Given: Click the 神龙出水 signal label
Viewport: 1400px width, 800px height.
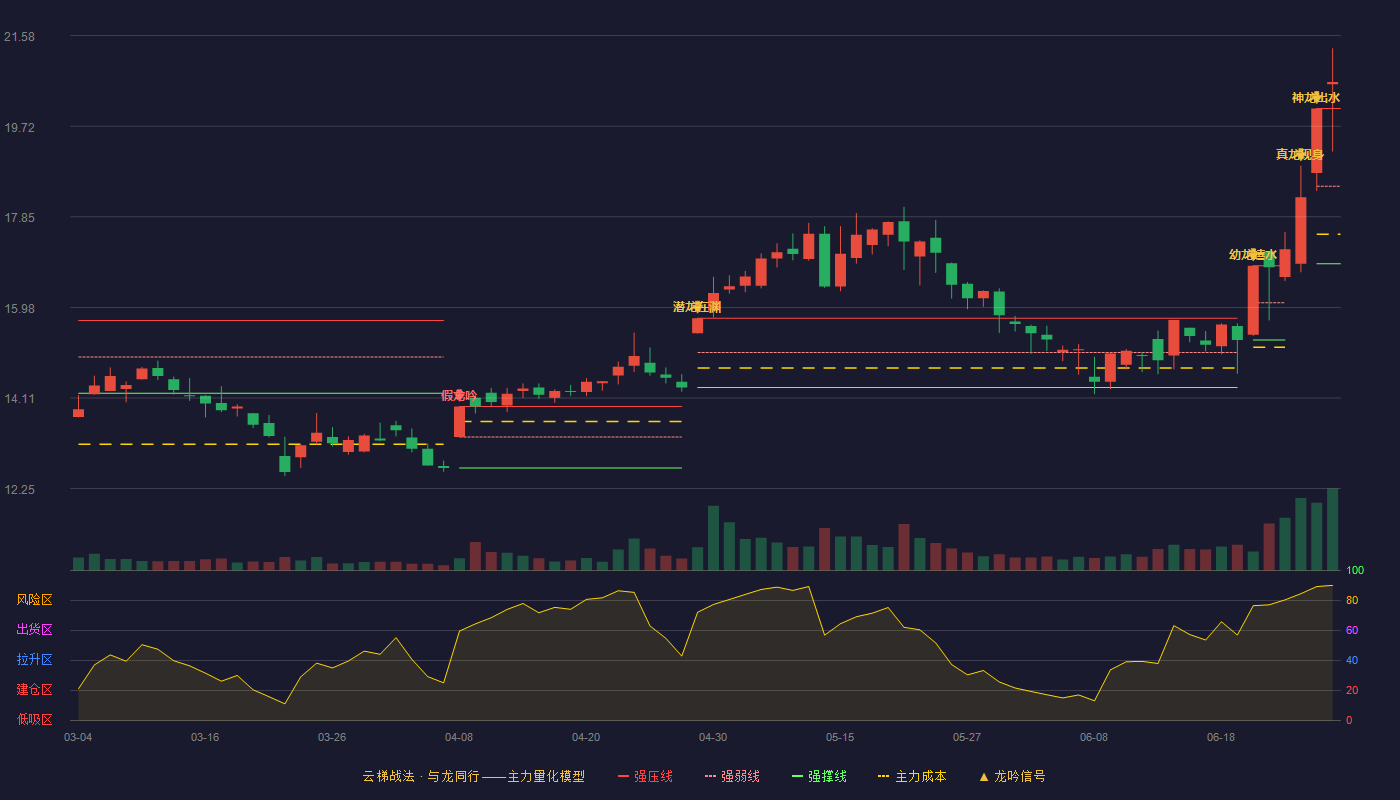Looking at the screenshot, I should tap(1316, 98).
